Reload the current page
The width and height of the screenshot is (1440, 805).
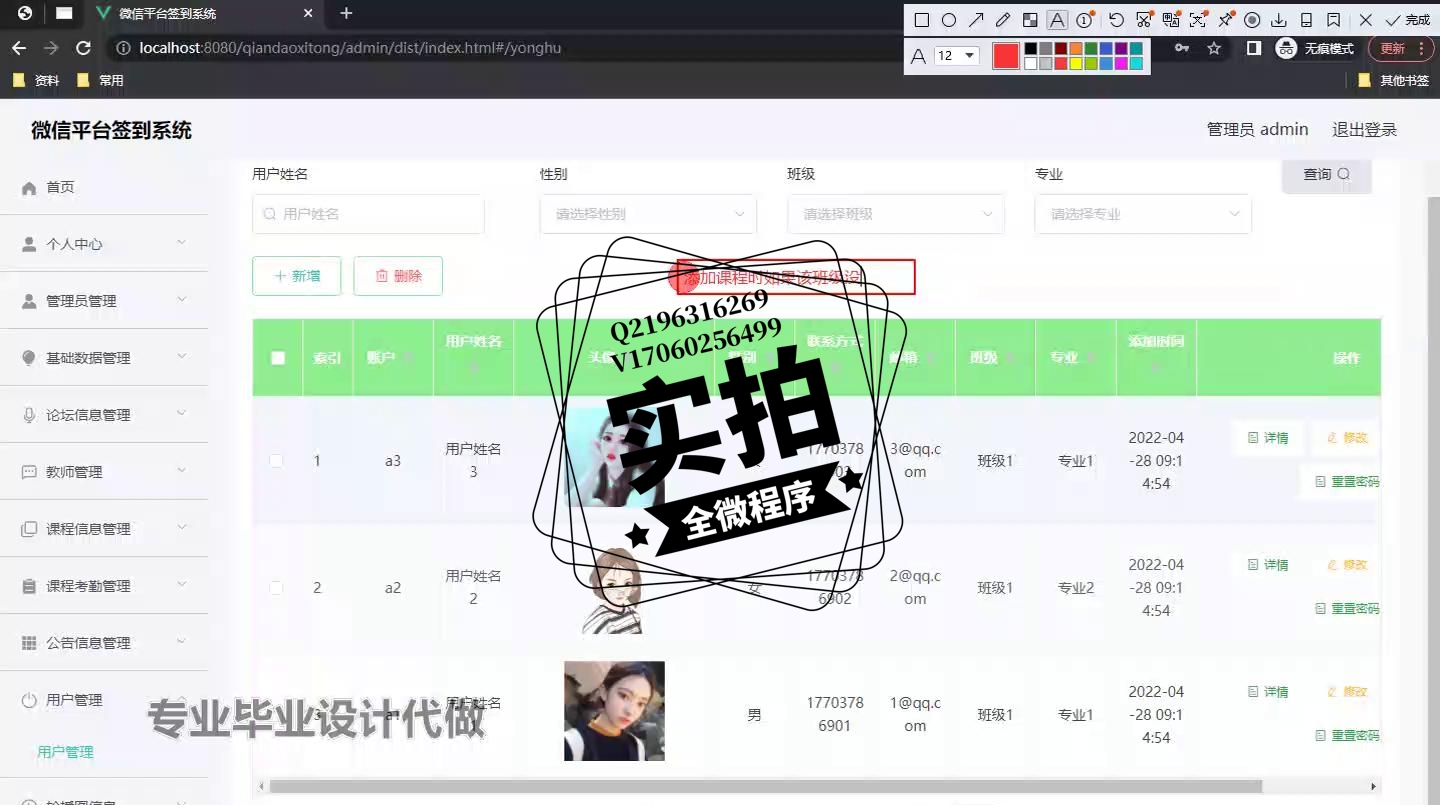[x=84, y=48]
